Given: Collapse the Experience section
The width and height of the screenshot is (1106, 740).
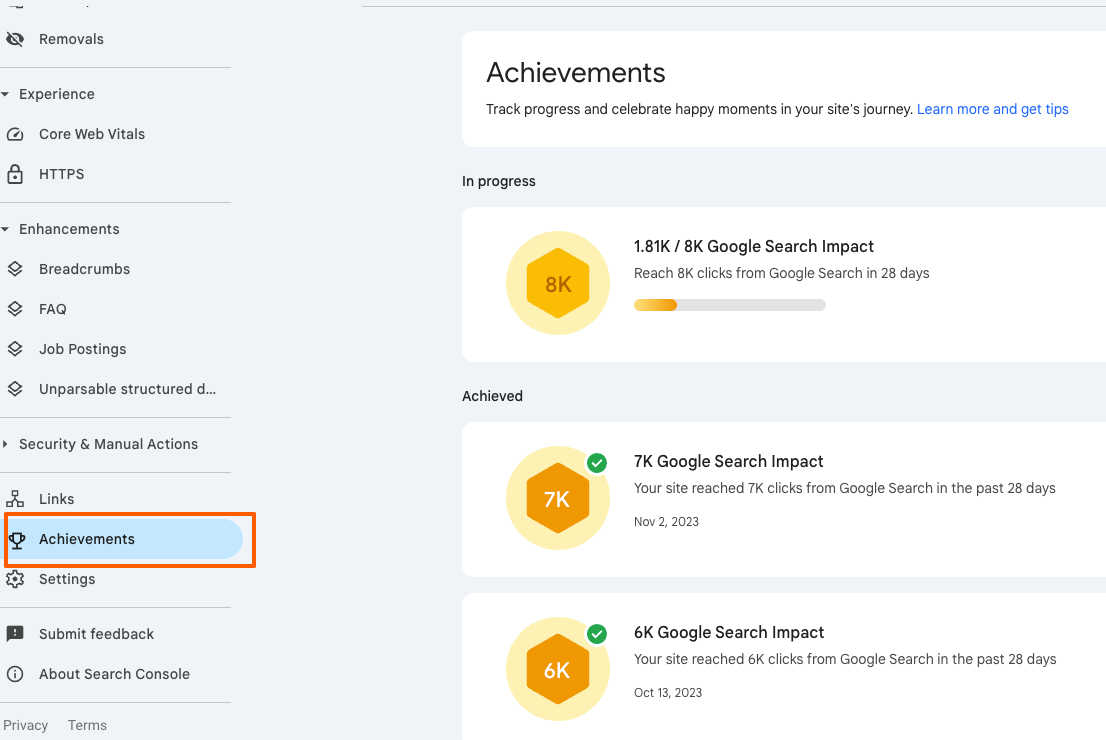Looking at the screenshot, I should click(x=5, y=94).
